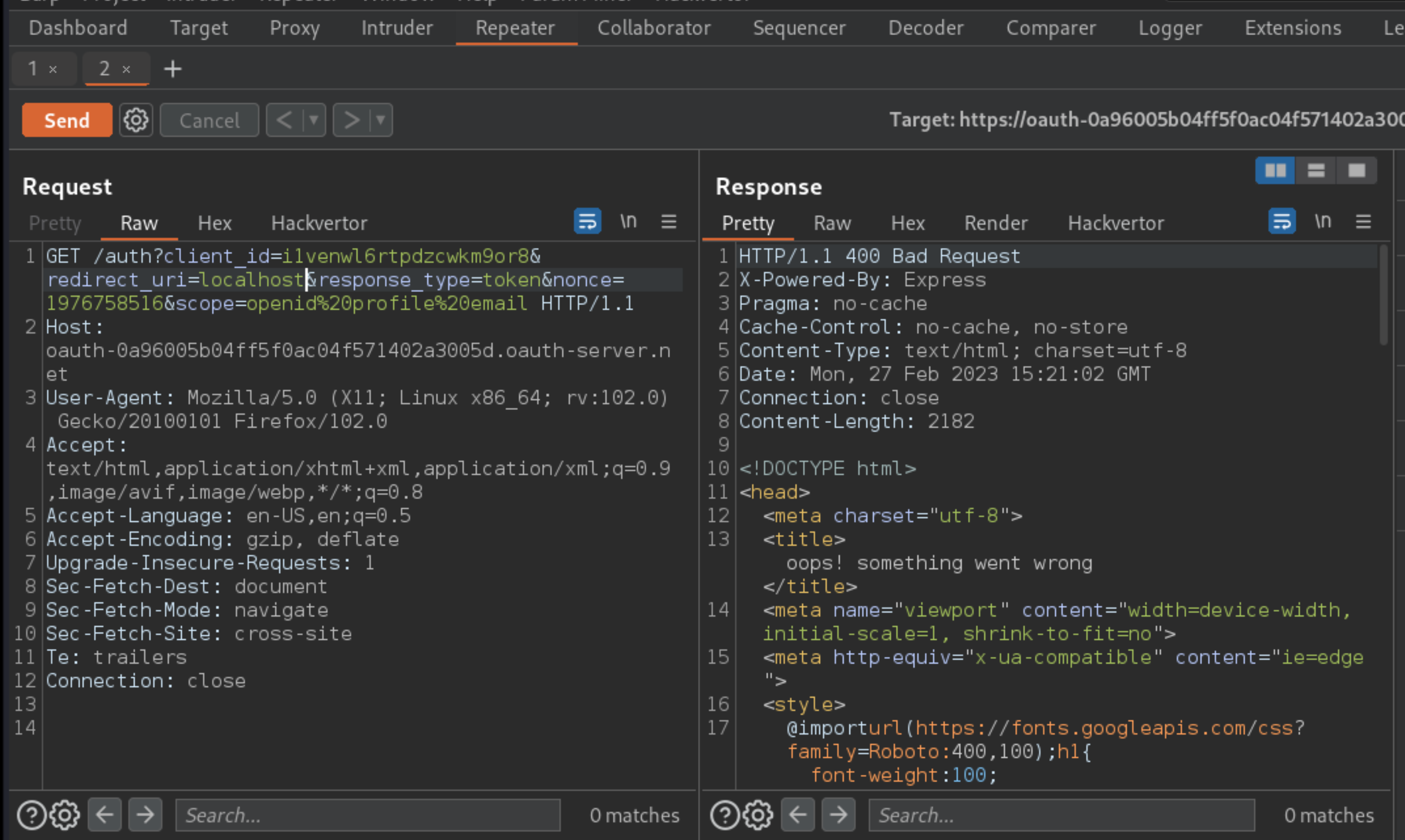Image resolution: width=1405 pixels, height=840 pixels.
Task: Send the request
Action: [x=67, y=120]
